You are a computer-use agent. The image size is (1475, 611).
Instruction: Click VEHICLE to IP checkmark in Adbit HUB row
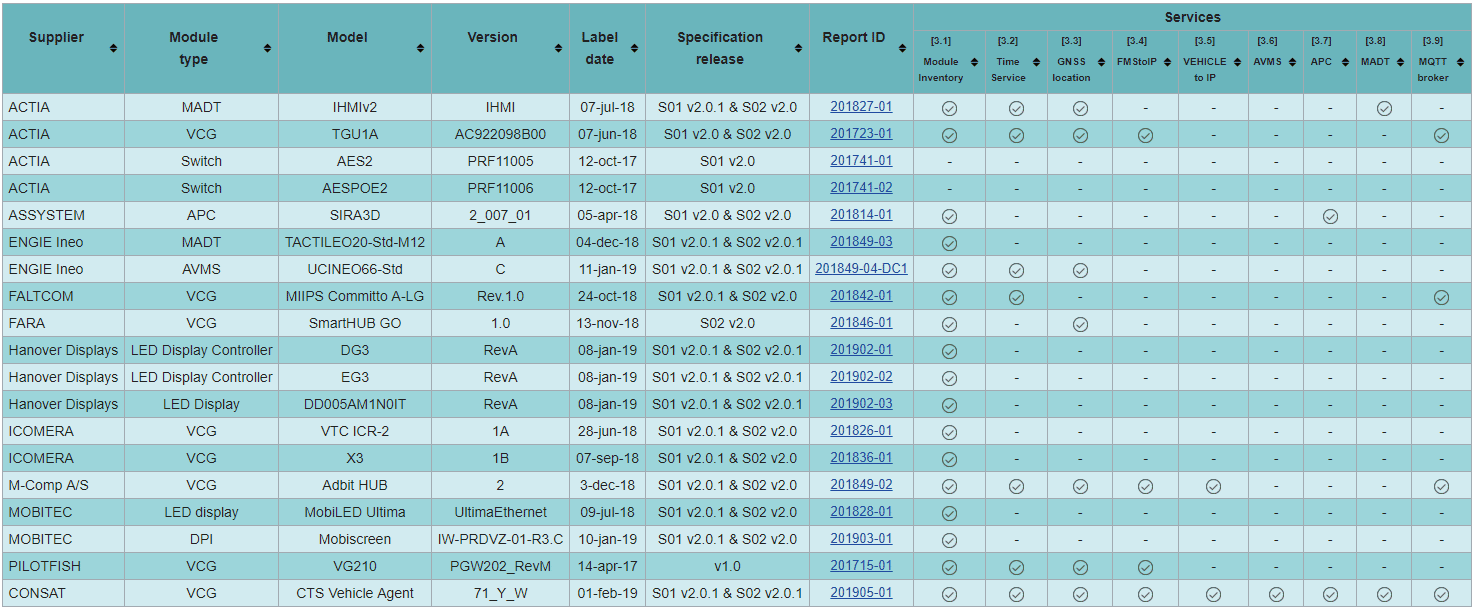coord(1213,486)
